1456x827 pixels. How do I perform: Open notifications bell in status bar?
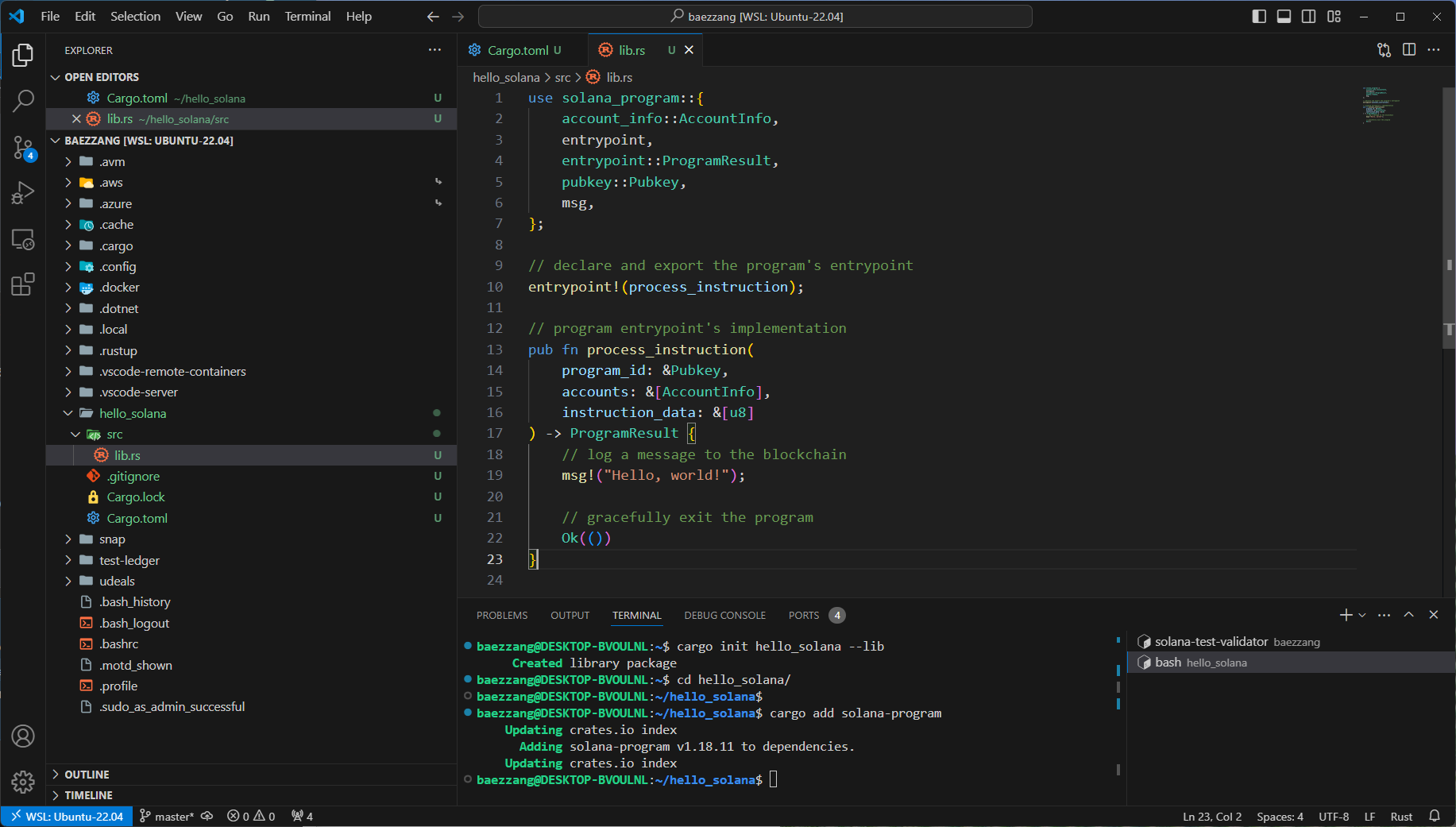click(x=1435, y=817)
